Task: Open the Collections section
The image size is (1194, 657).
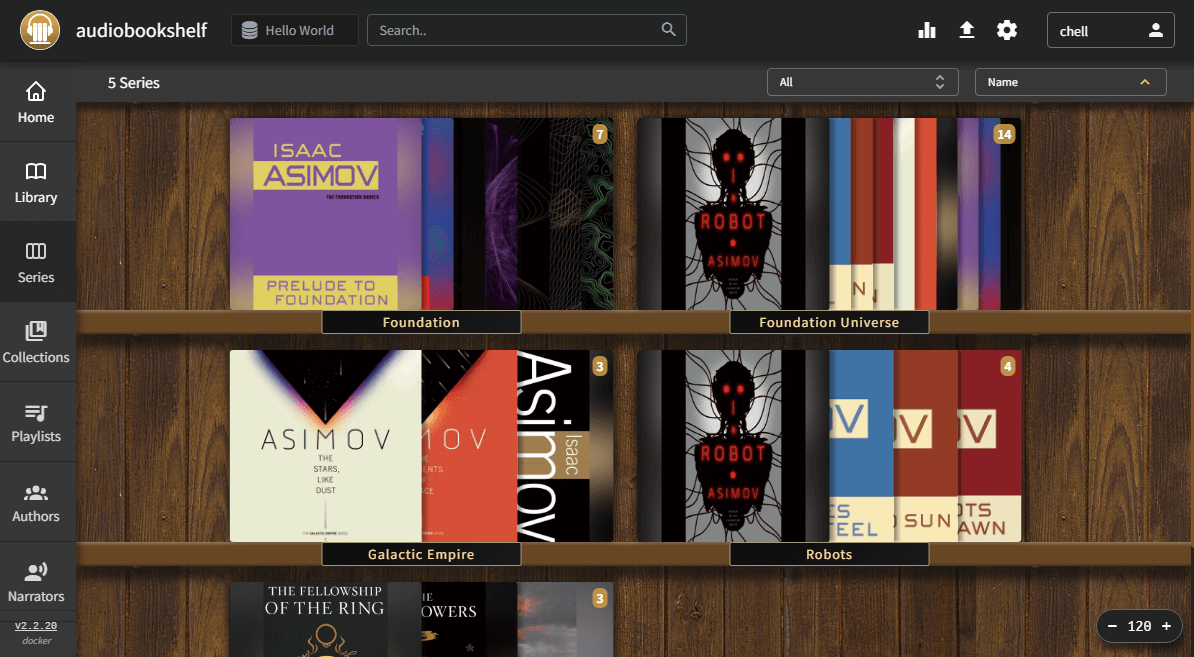Action: point(36,343)
